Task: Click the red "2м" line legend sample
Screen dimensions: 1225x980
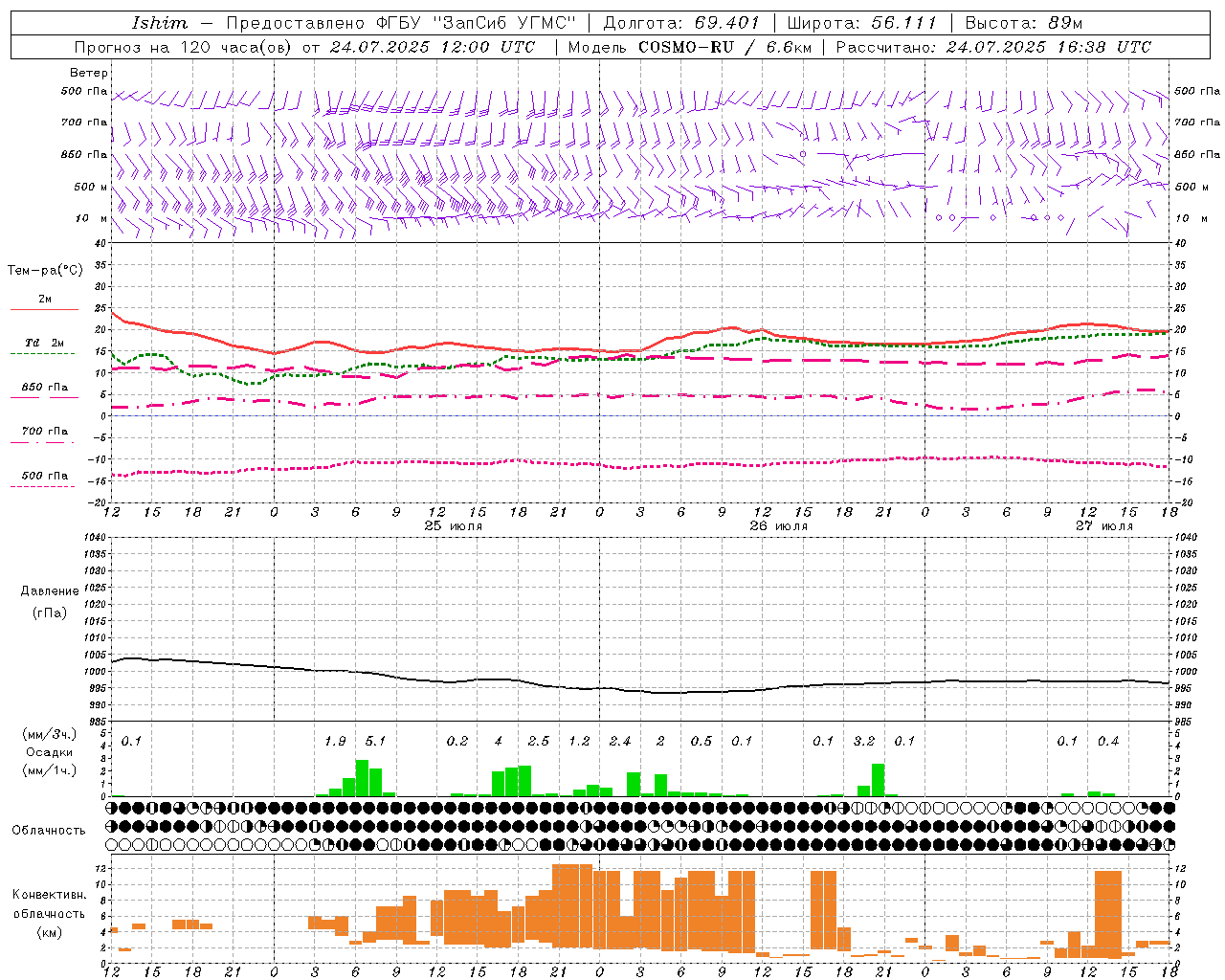Action: 44,310
